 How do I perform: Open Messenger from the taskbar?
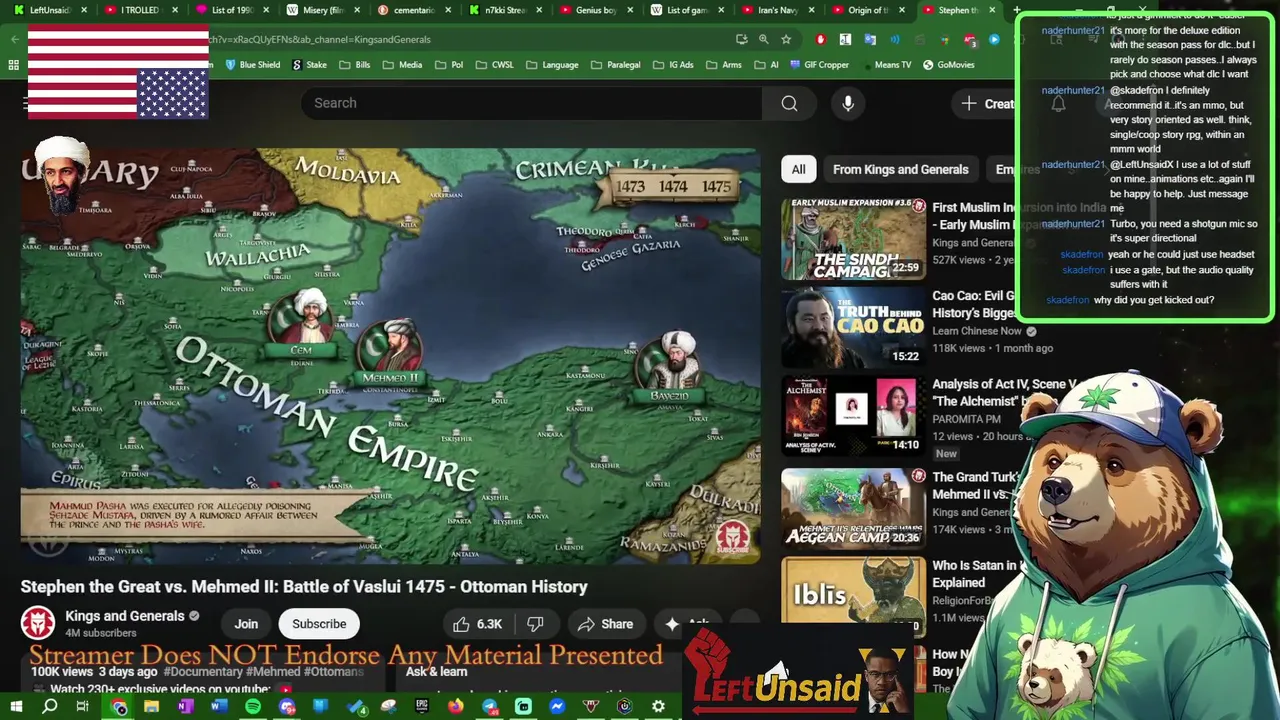point(557,707)
